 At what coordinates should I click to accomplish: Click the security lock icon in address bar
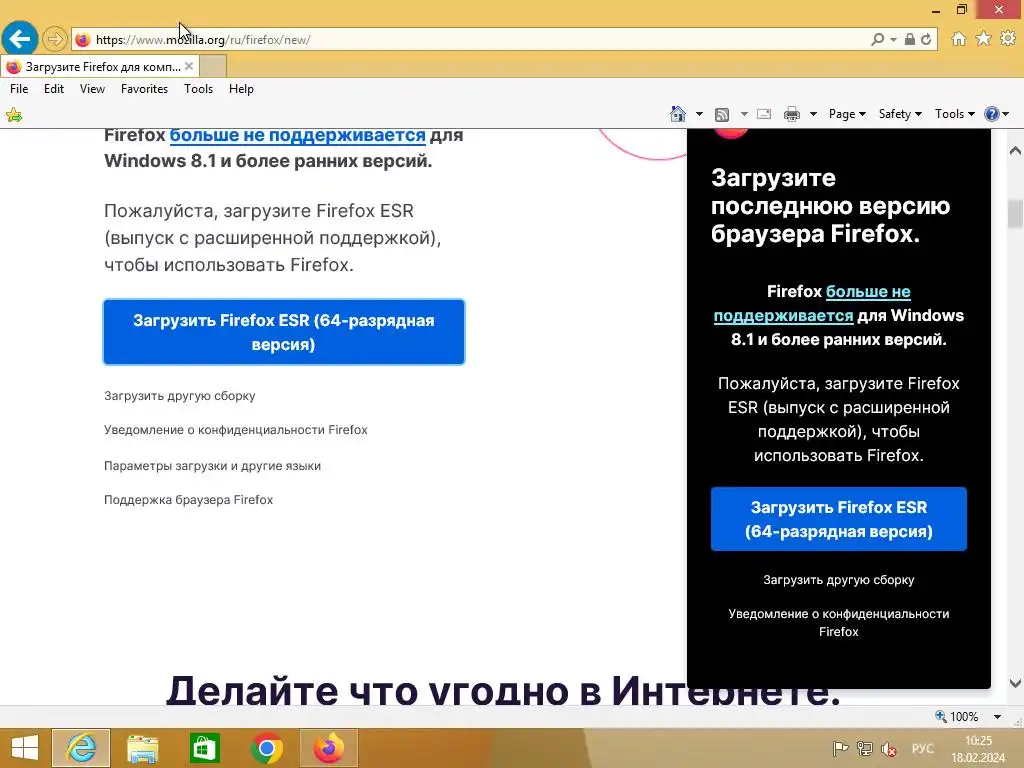910,39
